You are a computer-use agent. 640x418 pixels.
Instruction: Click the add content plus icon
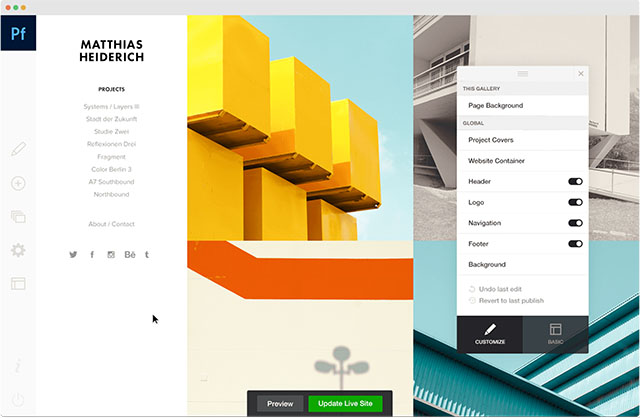18,183
